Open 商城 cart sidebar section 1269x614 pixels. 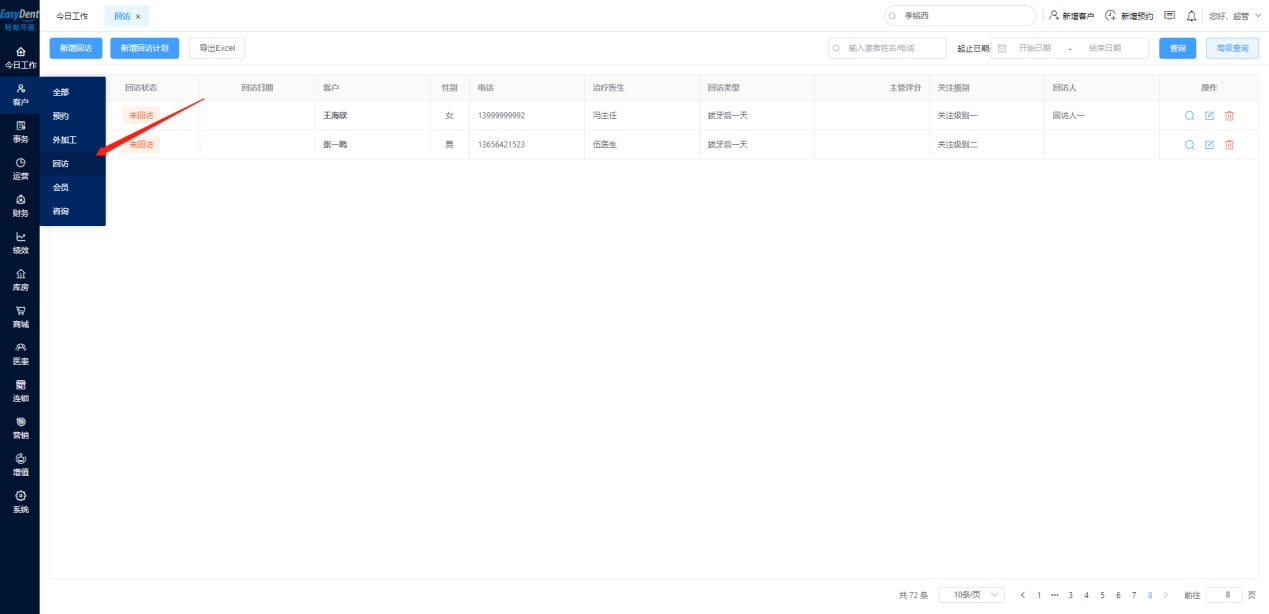click(x=20, y=317)
